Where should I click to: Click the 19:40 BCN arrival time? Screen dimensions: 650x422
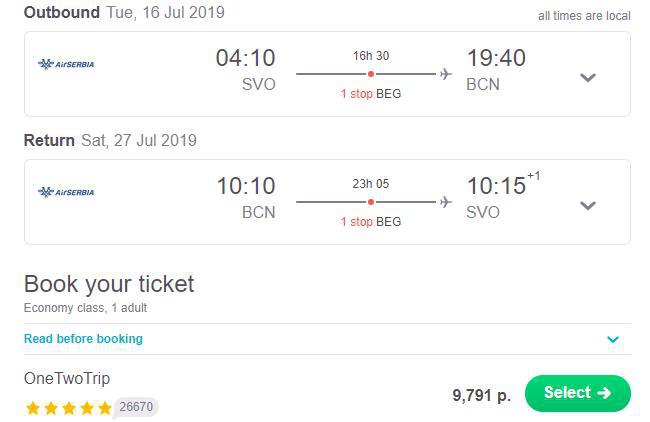tap(496, 70)
